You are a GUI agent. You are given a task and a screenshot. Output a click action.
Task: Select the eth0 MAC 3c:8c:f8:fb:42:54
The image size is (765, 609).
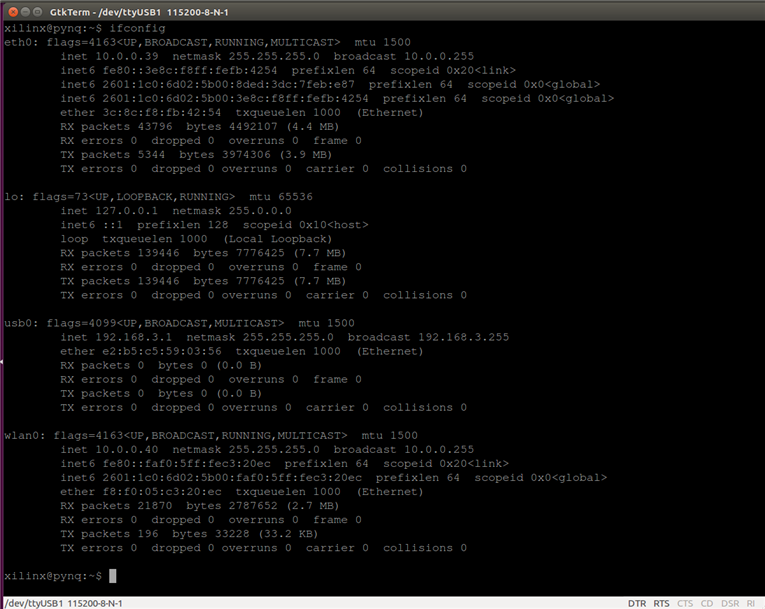tap(161, 113)
